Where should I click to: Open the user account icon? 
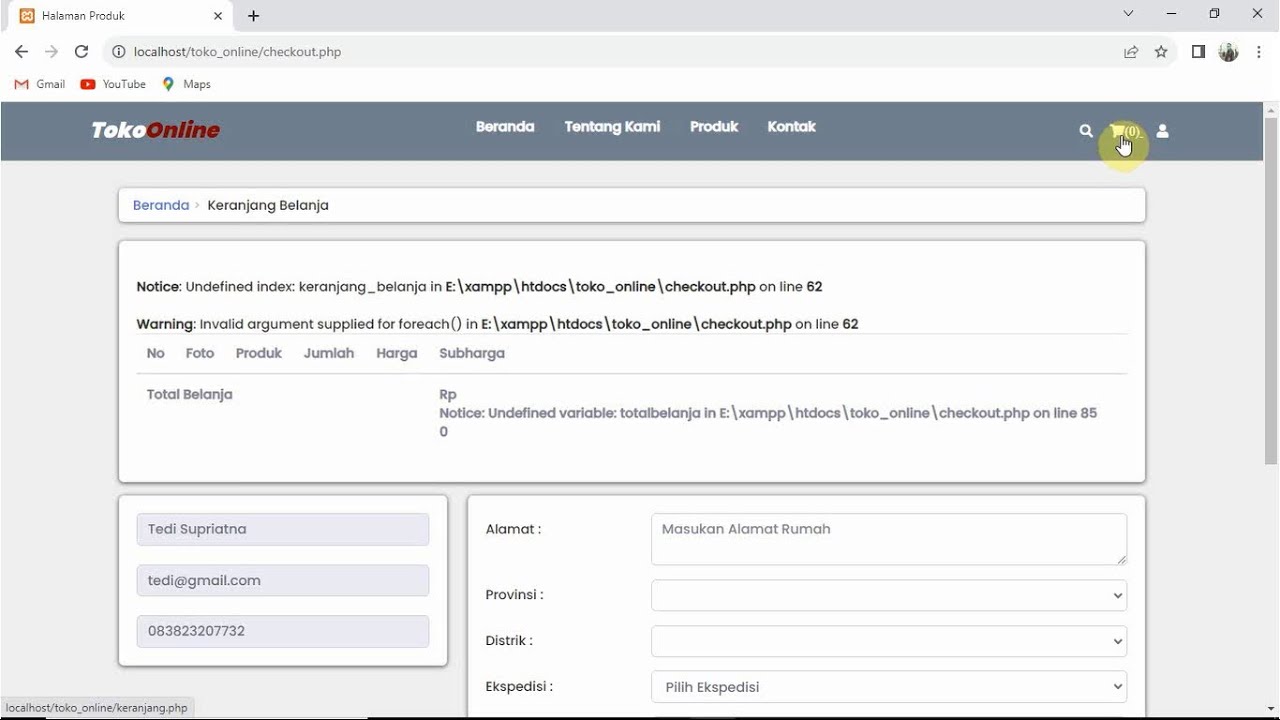tap(1162, 131)
